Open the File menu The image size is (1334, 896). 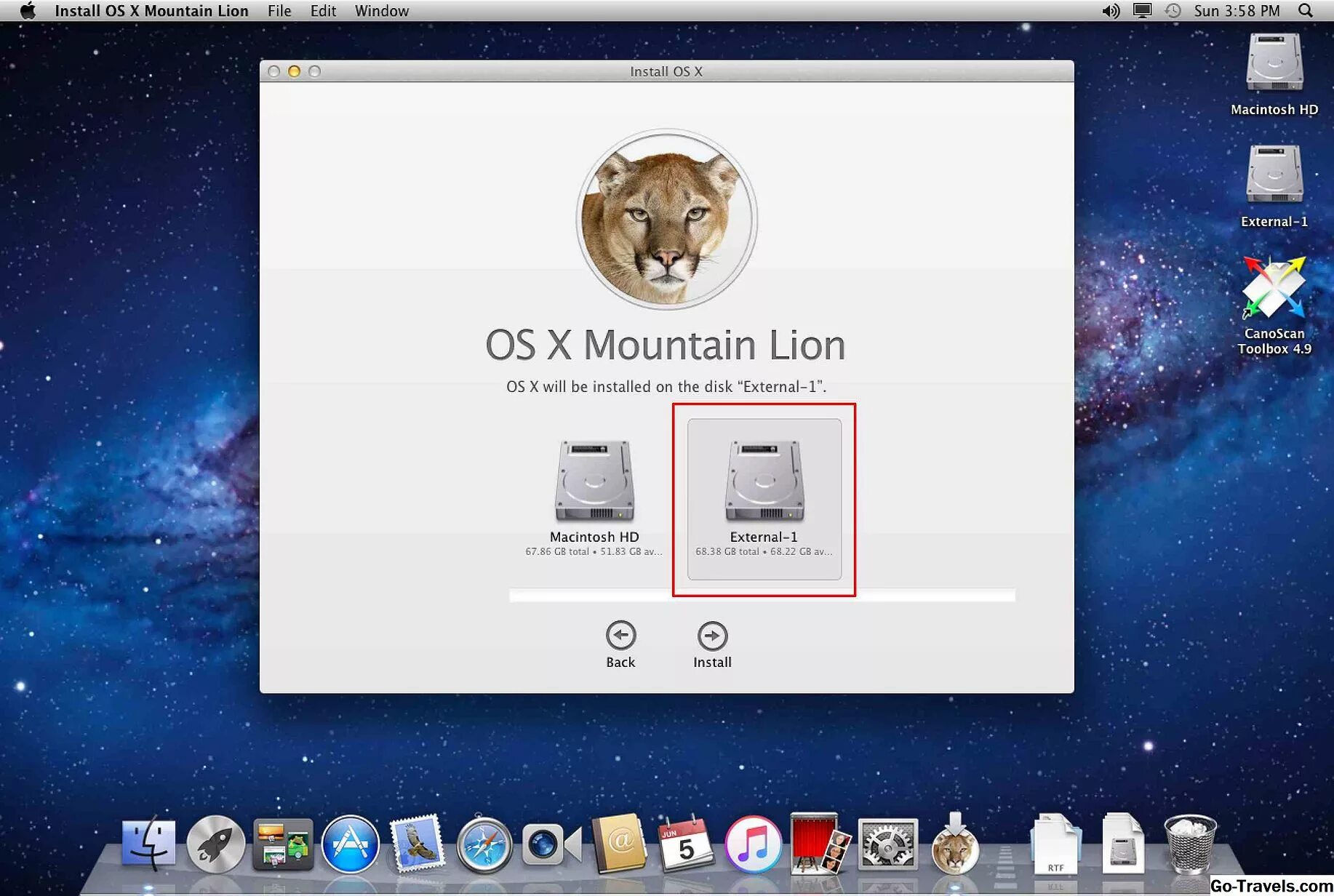click(x=279, y=11)
